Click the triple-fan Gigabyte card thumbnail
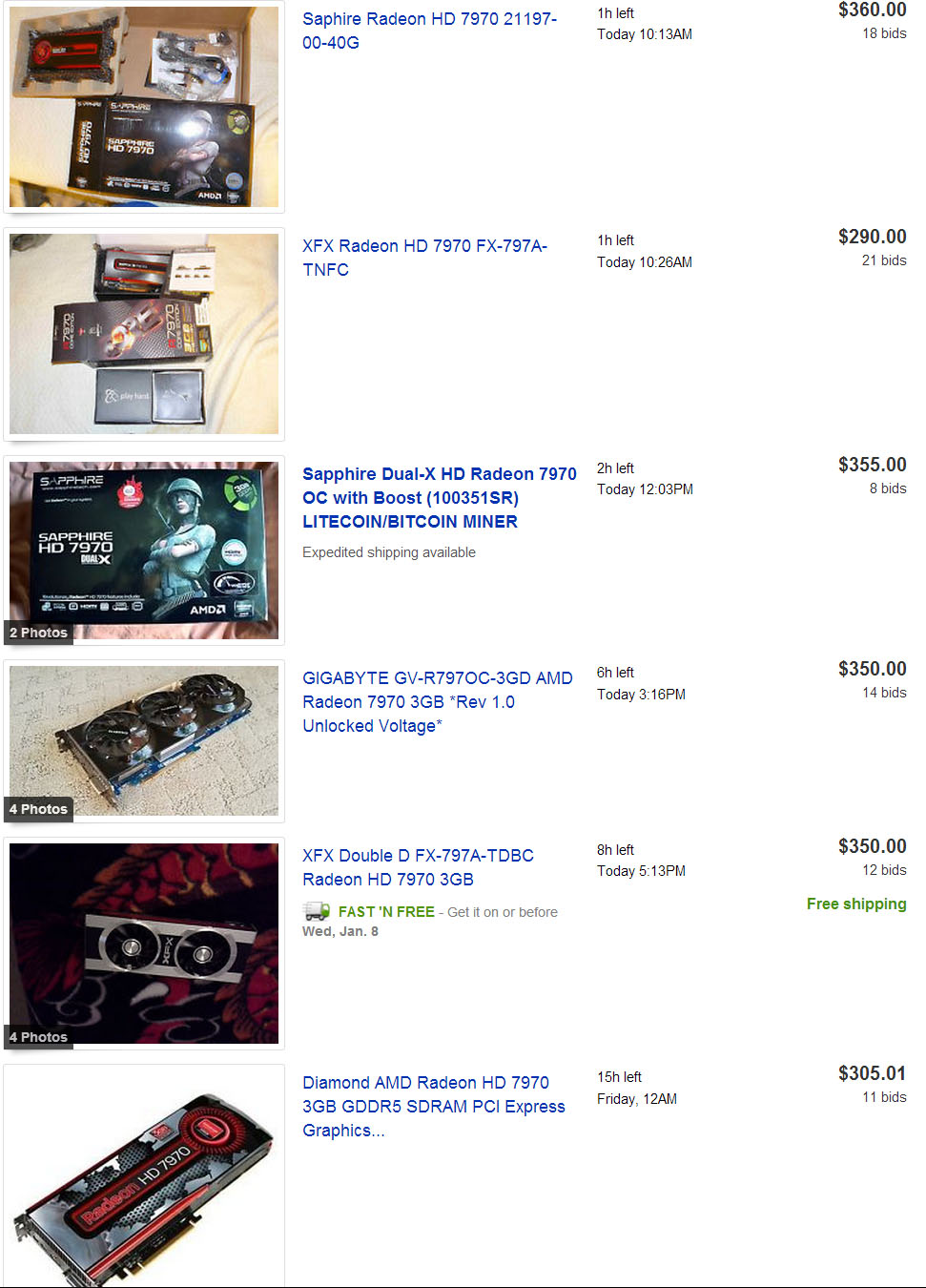This screenshot has width=926, height=1288. click(x=144, y=740)
